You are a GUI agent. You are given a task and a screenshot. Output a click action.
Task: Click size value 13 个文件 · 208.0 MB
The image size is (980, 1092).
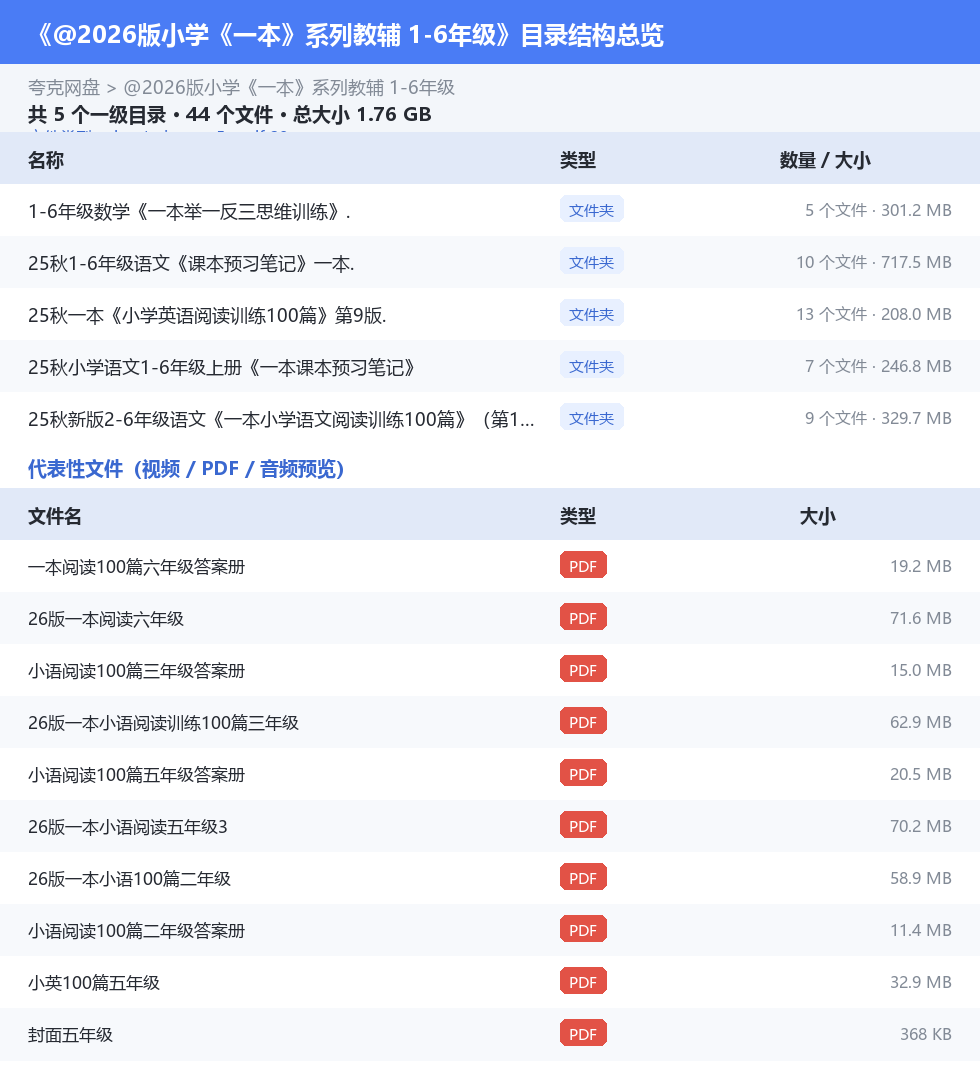tap(874, 314)
